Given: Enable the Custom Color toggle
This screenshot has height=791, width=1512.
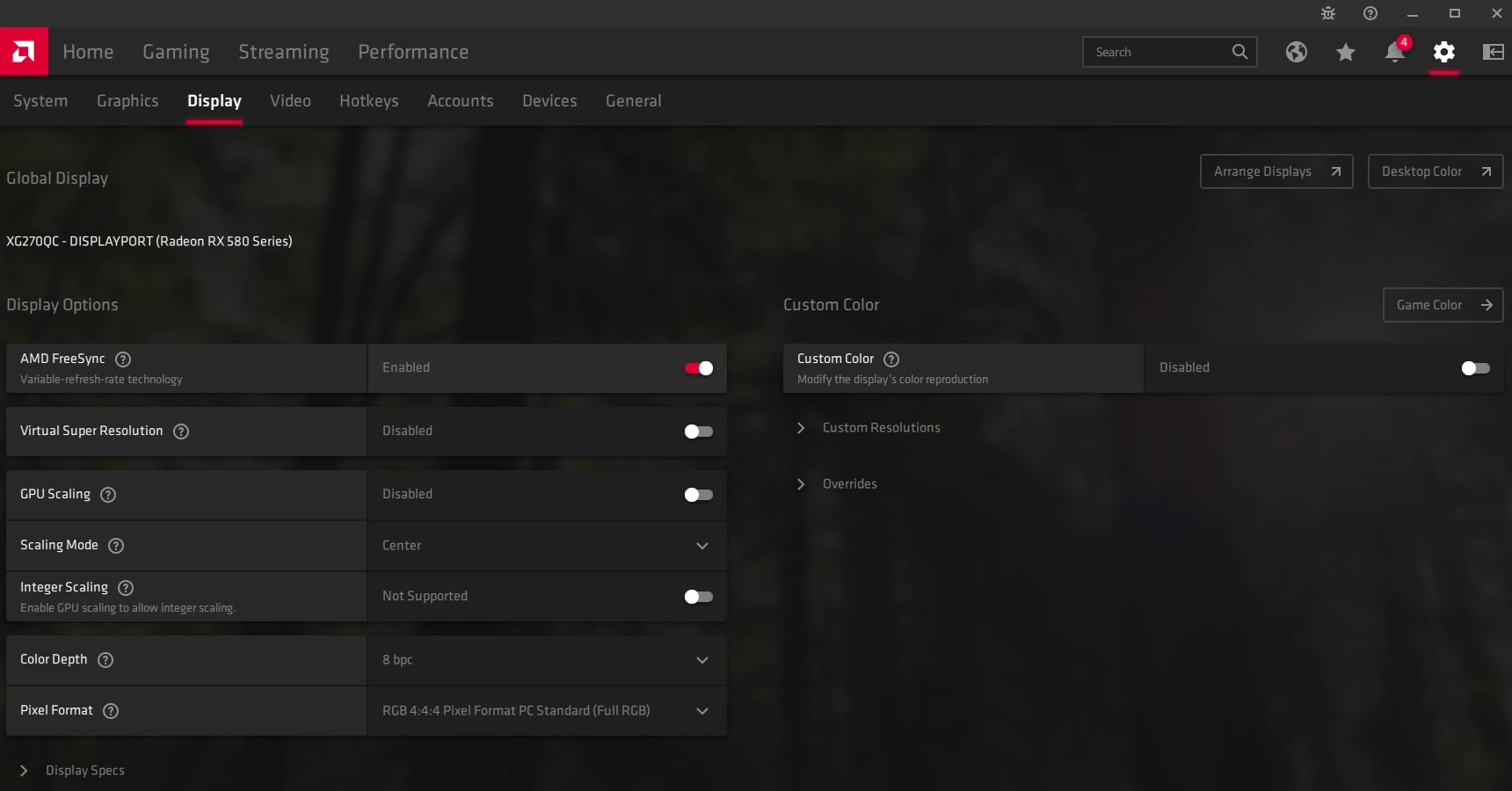Looking at the screenshot, I should click(1476, 368).
